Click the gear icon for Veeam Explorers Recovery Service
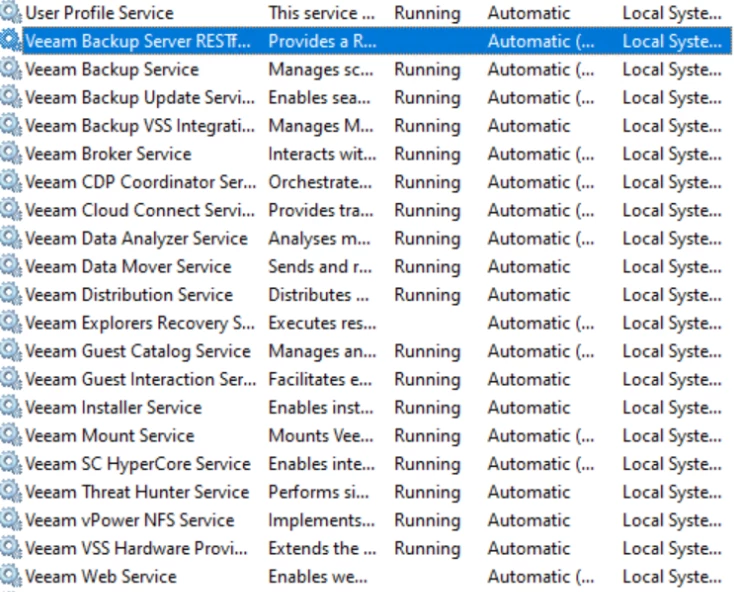Image resolution: width=734 pixels, height=592 pixels. pyautogui.click(x=10, y=323)
